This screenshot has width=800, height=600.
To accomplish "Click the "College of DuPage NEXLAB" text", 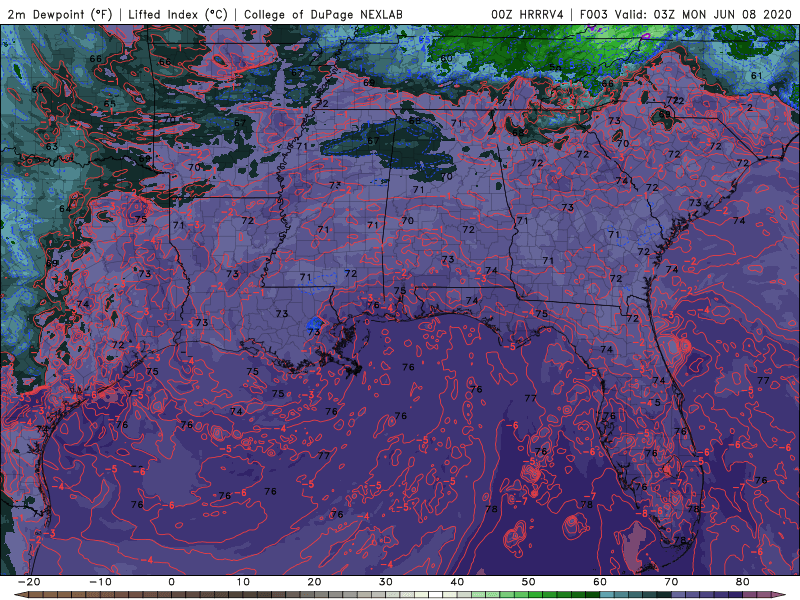I will (323, 14).
